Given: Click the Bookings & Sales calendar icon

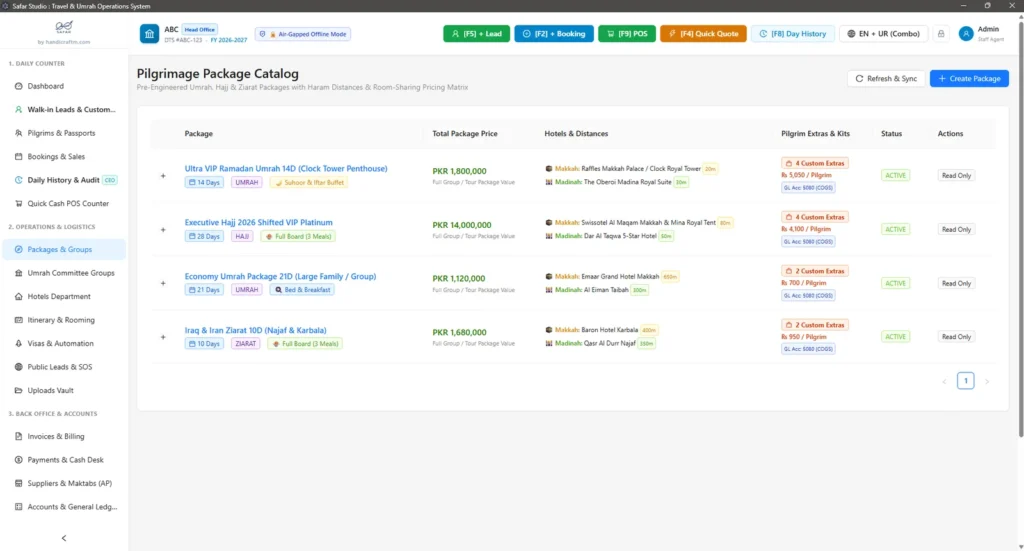Looking at the screenshot, I should pos(18,157).
